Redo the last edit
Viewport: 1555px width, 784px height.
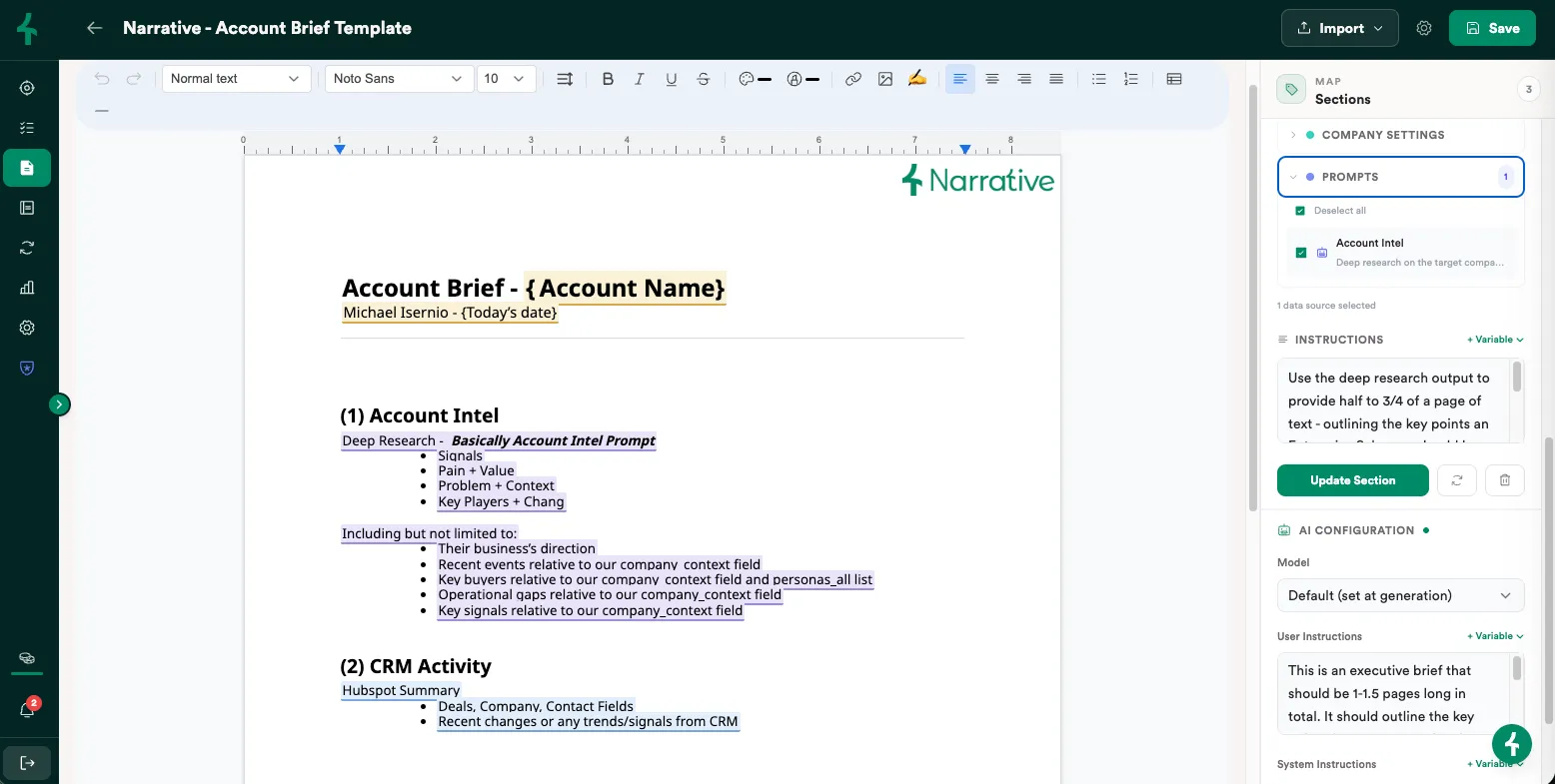tap(134, 79)
